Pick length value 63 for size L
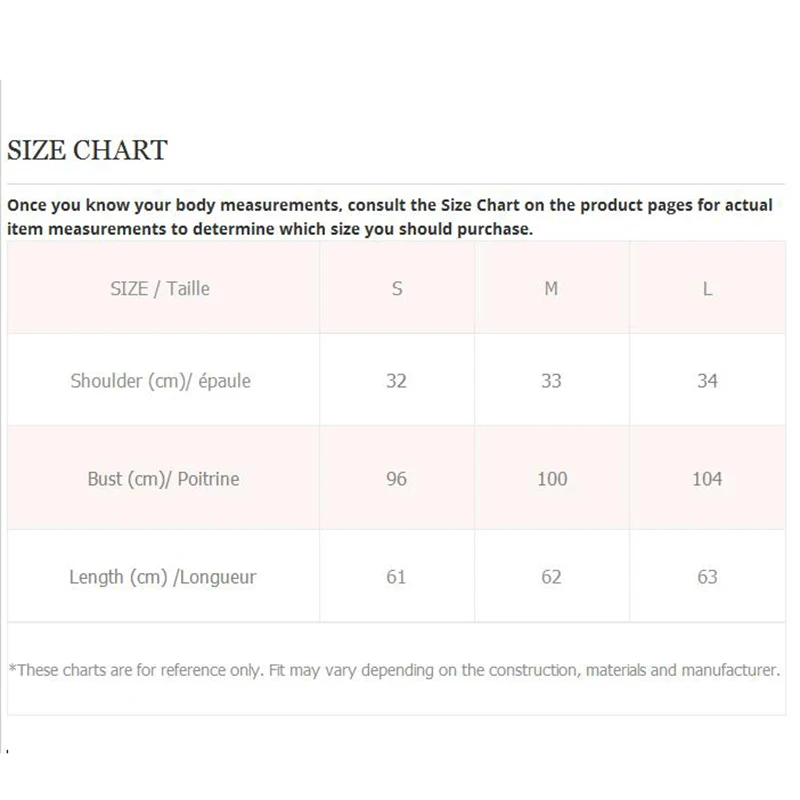The image size is (800, 800). (707, 577)
